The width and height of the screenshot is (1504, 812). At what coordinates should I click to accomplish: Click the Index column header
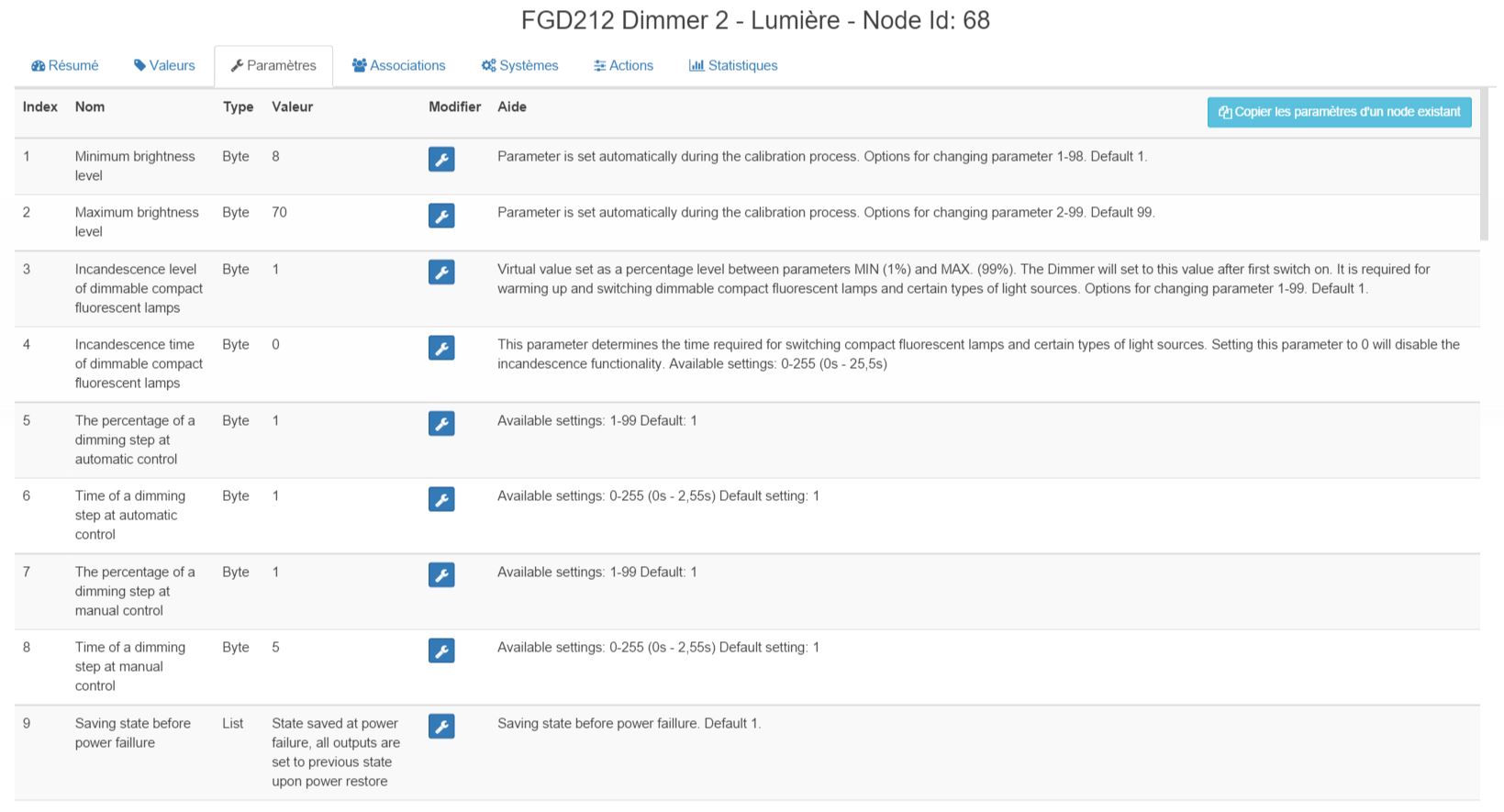(40, 107)
